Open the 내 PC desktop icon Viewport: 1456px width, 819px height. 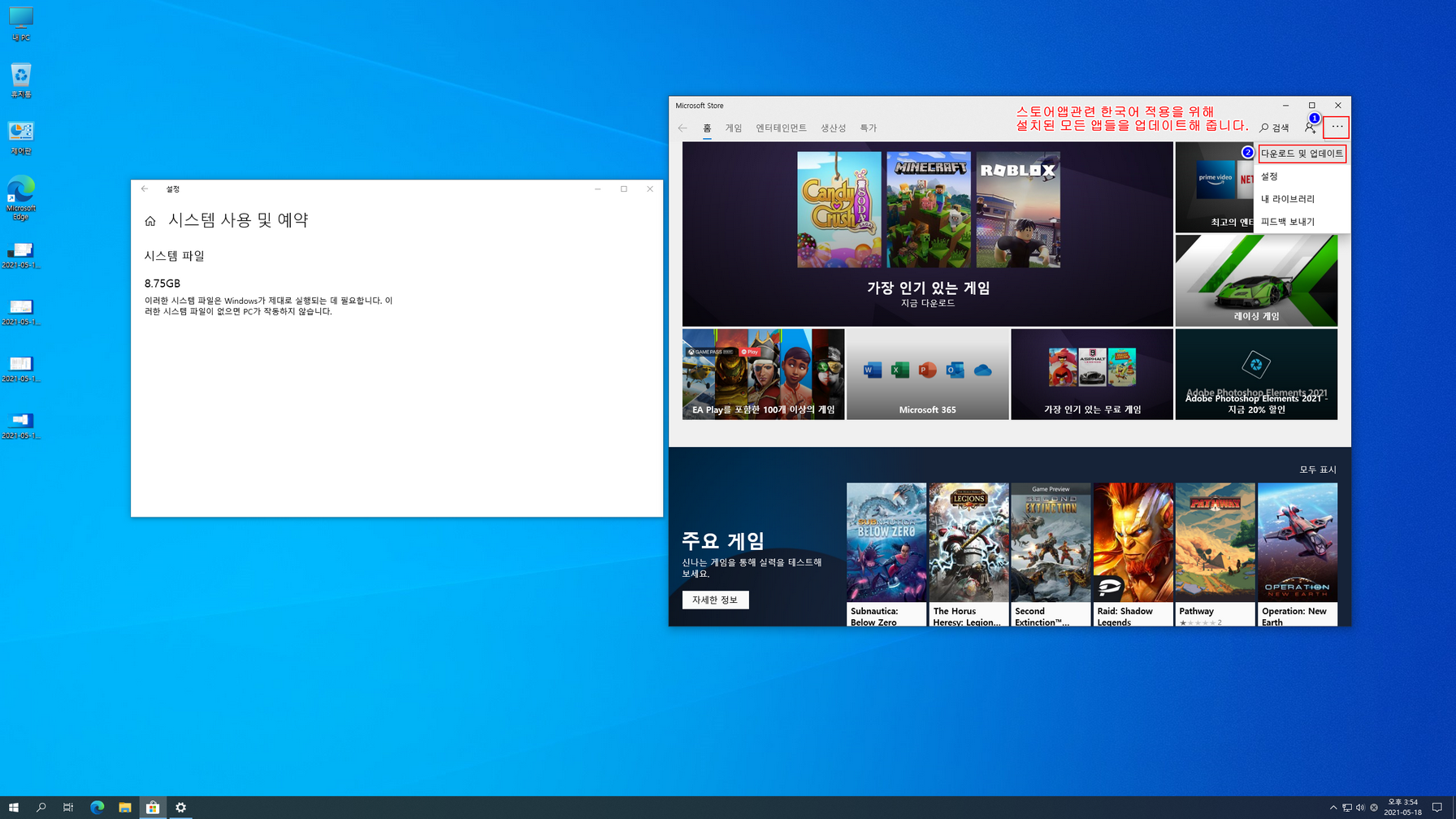pos(21,24)
